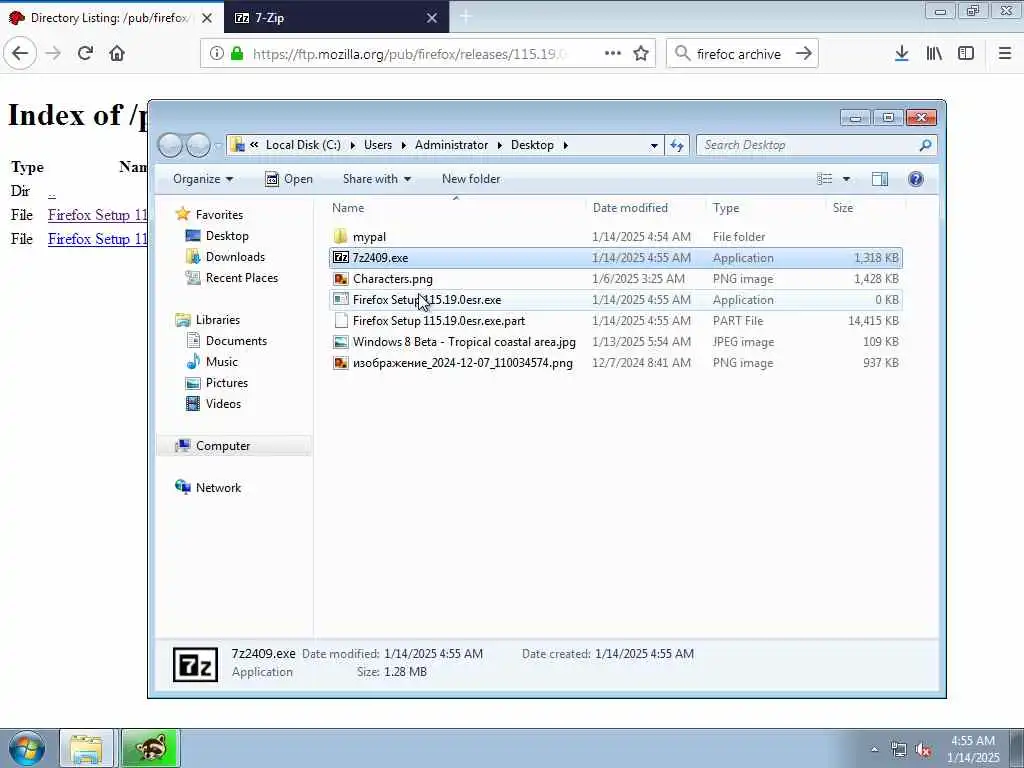
Task: Select the 7z2409.exe file
Action: 615,257
